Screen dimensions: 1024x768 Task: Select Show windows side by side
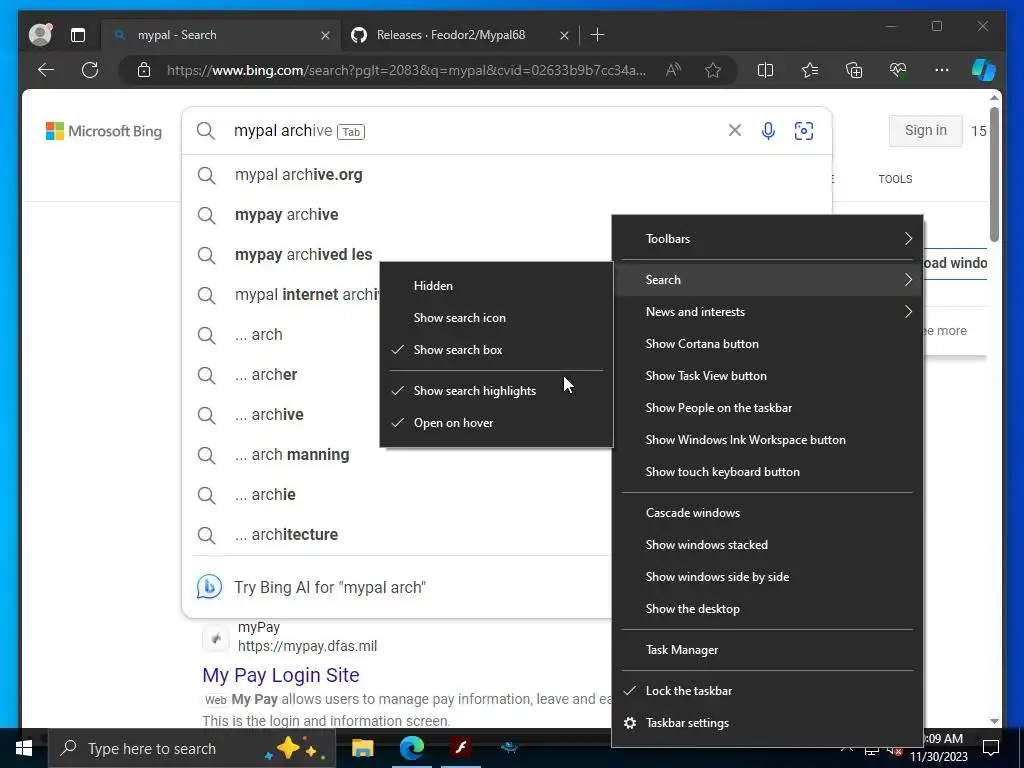click(x=767, y=577)
